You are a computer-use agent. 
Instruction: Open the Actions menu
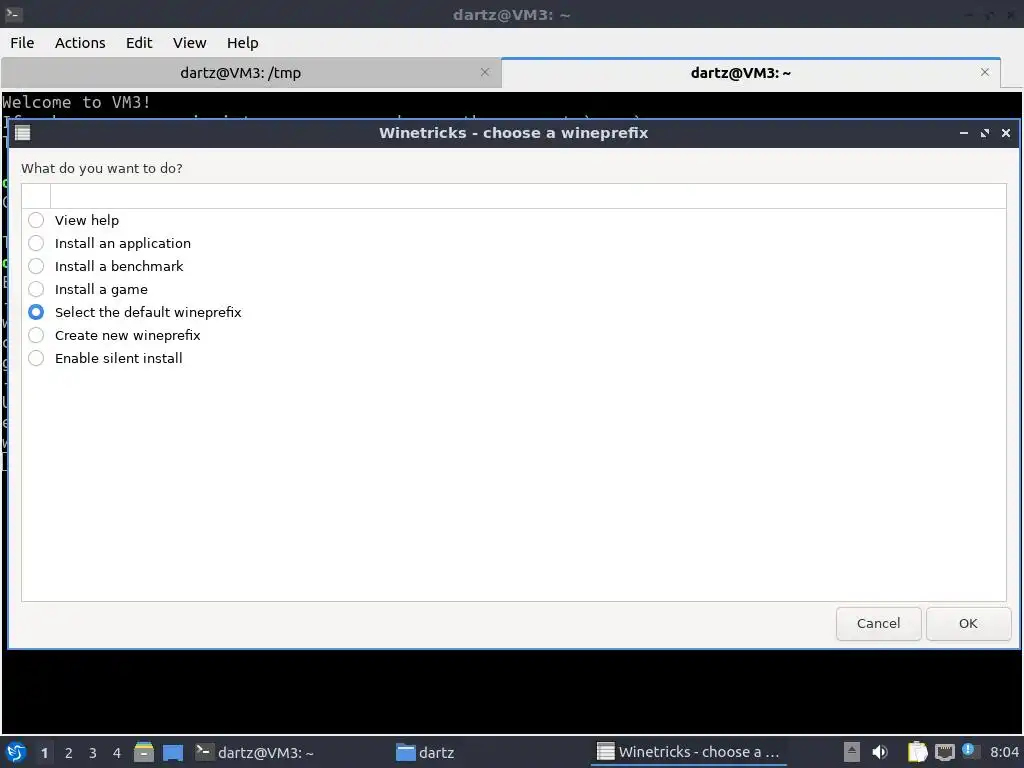pos(80,42)
